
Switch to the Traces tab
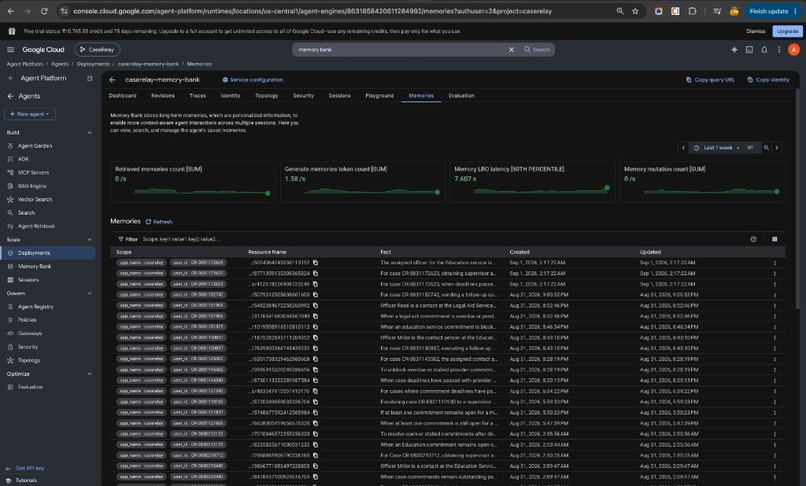coord(197,96)
